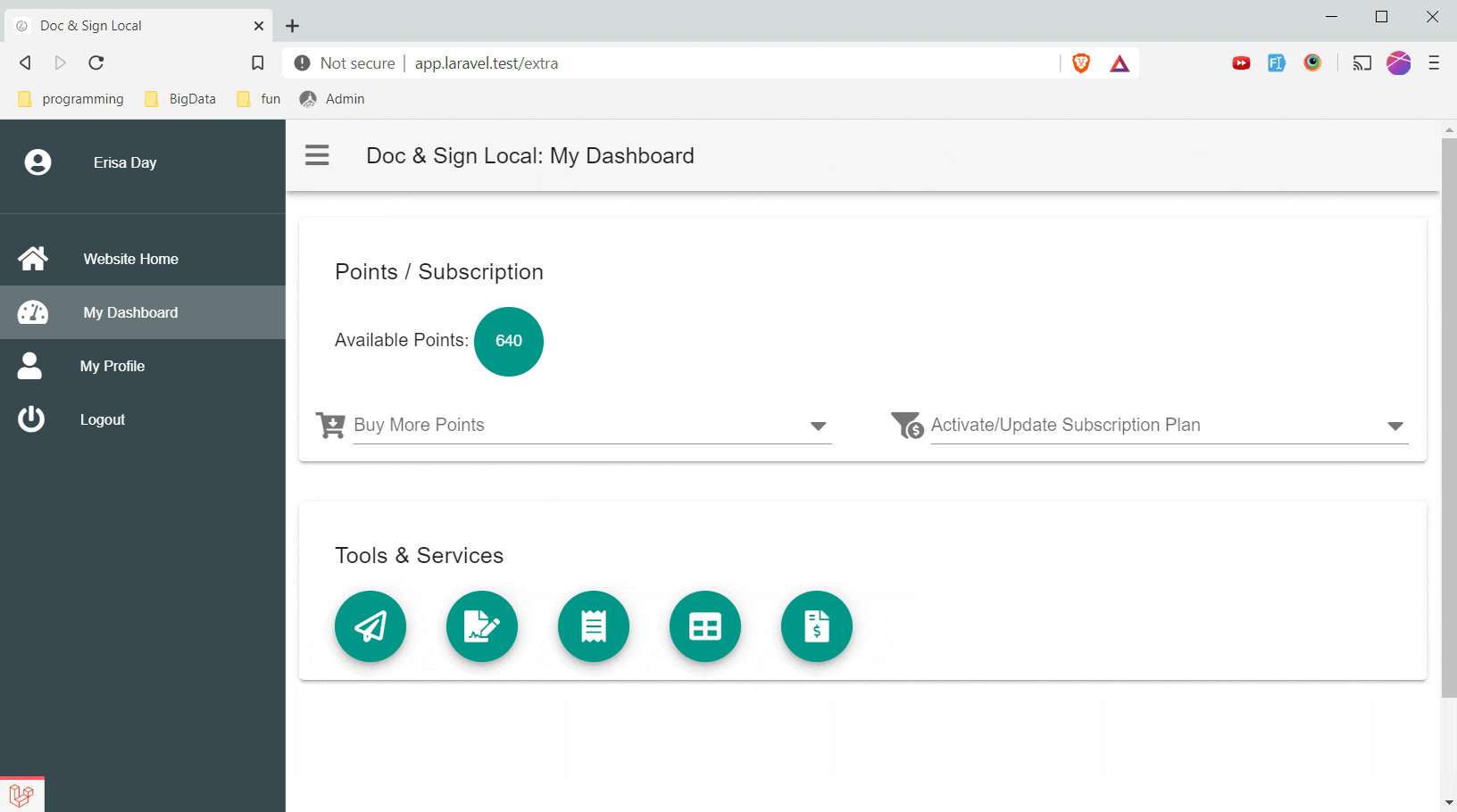1457x812 pixels.
Task: Click the shopping cart icon
Action: click(330, 425)
